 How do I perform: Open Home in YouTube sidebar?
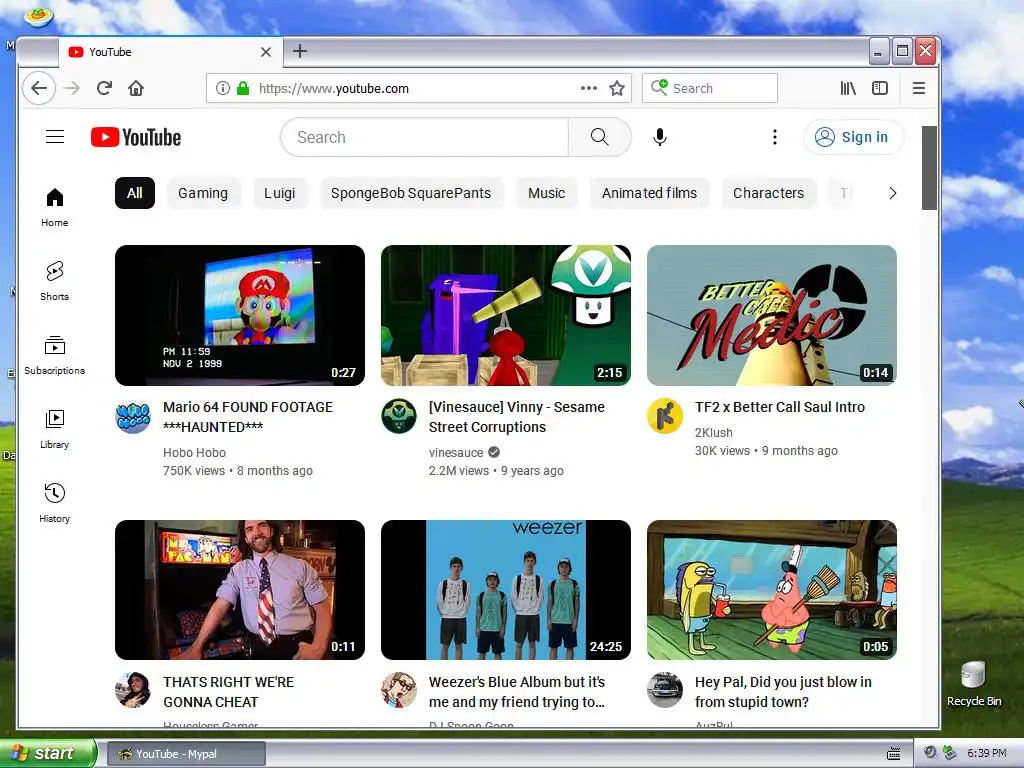(55, 208)
